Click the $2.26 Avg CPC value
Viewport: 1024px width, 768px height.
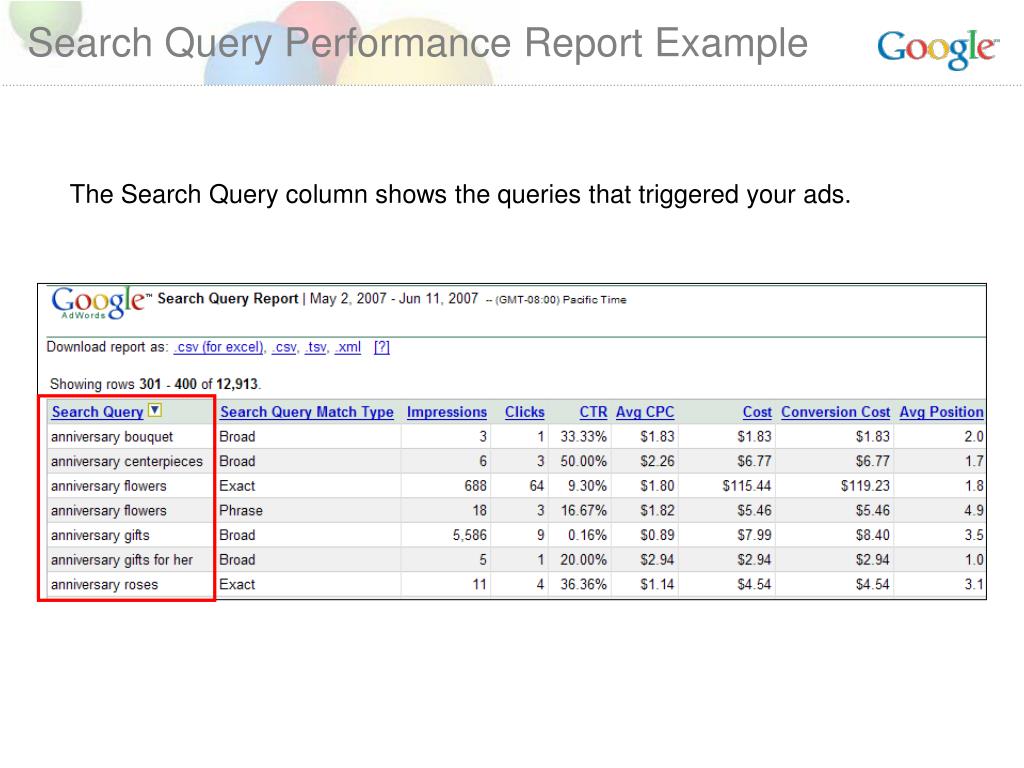(657, 462)
